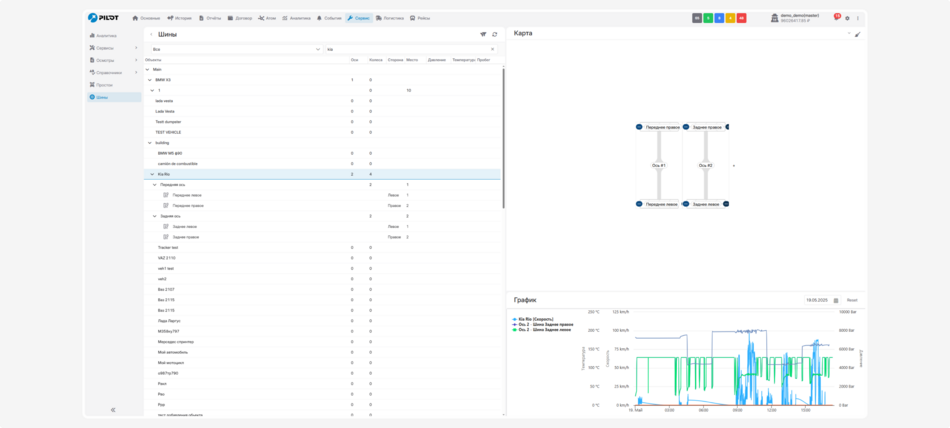Collapse the BMW X3 tree node

(x=150, y=80)
